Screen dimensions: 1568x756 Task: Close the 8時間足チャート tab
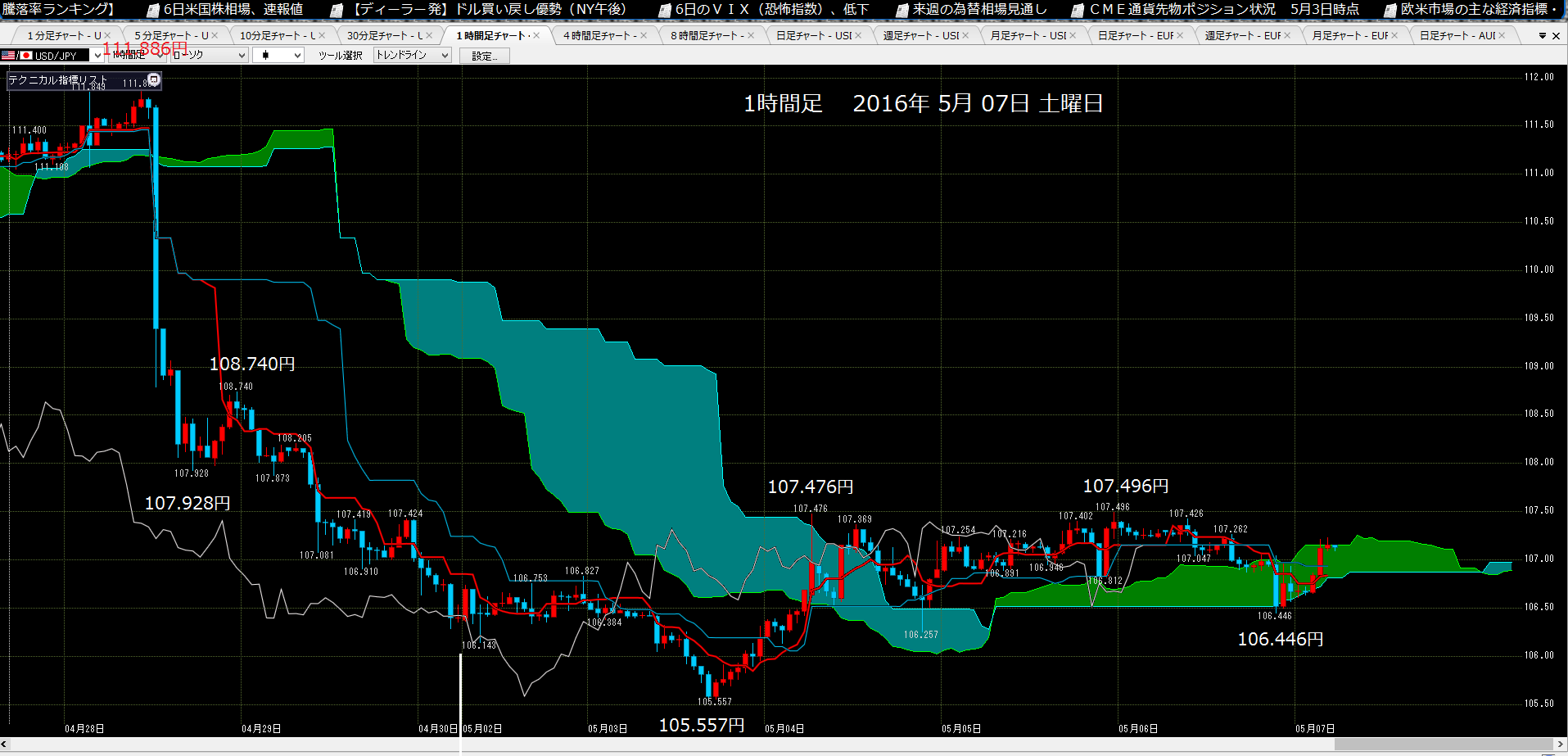click(751, 35)
